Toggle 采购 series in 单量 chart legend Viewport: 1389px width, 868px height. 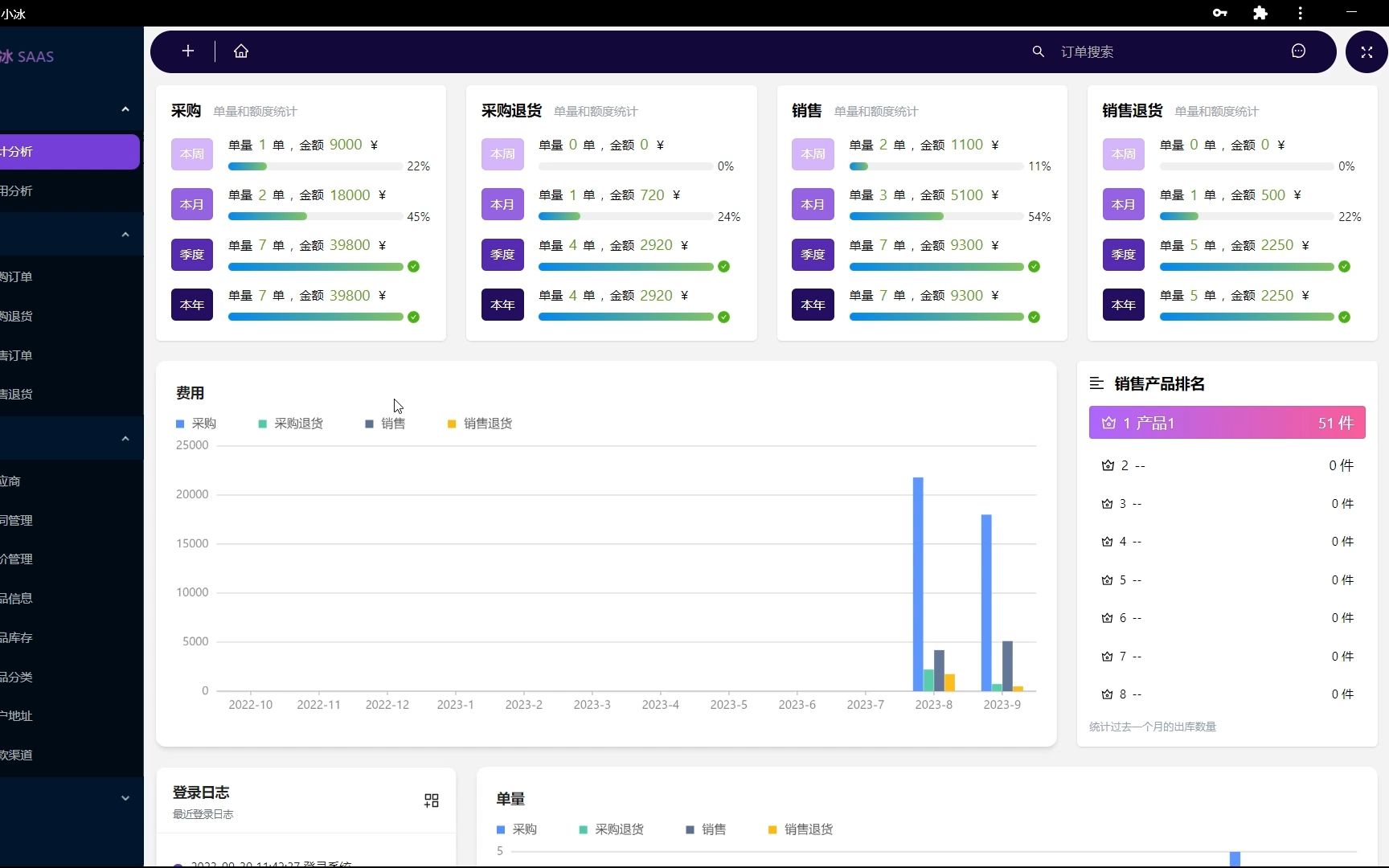(517, 829)
